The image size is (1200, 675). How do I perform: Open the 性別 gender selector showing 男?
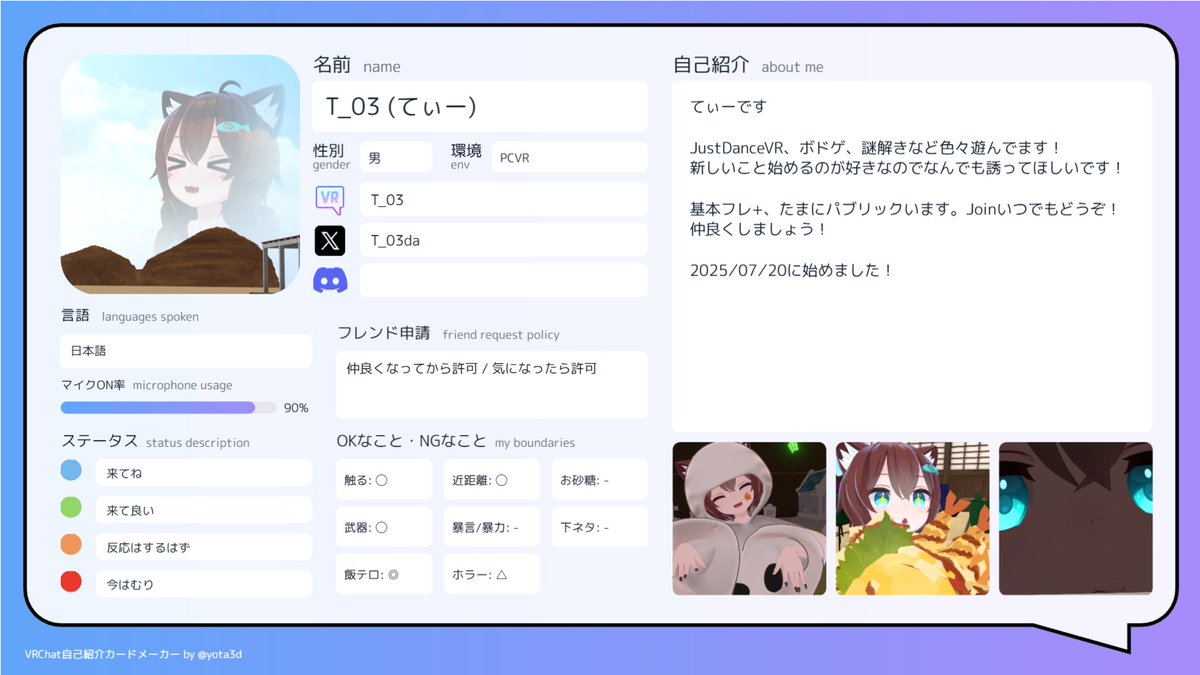[396, 156]
